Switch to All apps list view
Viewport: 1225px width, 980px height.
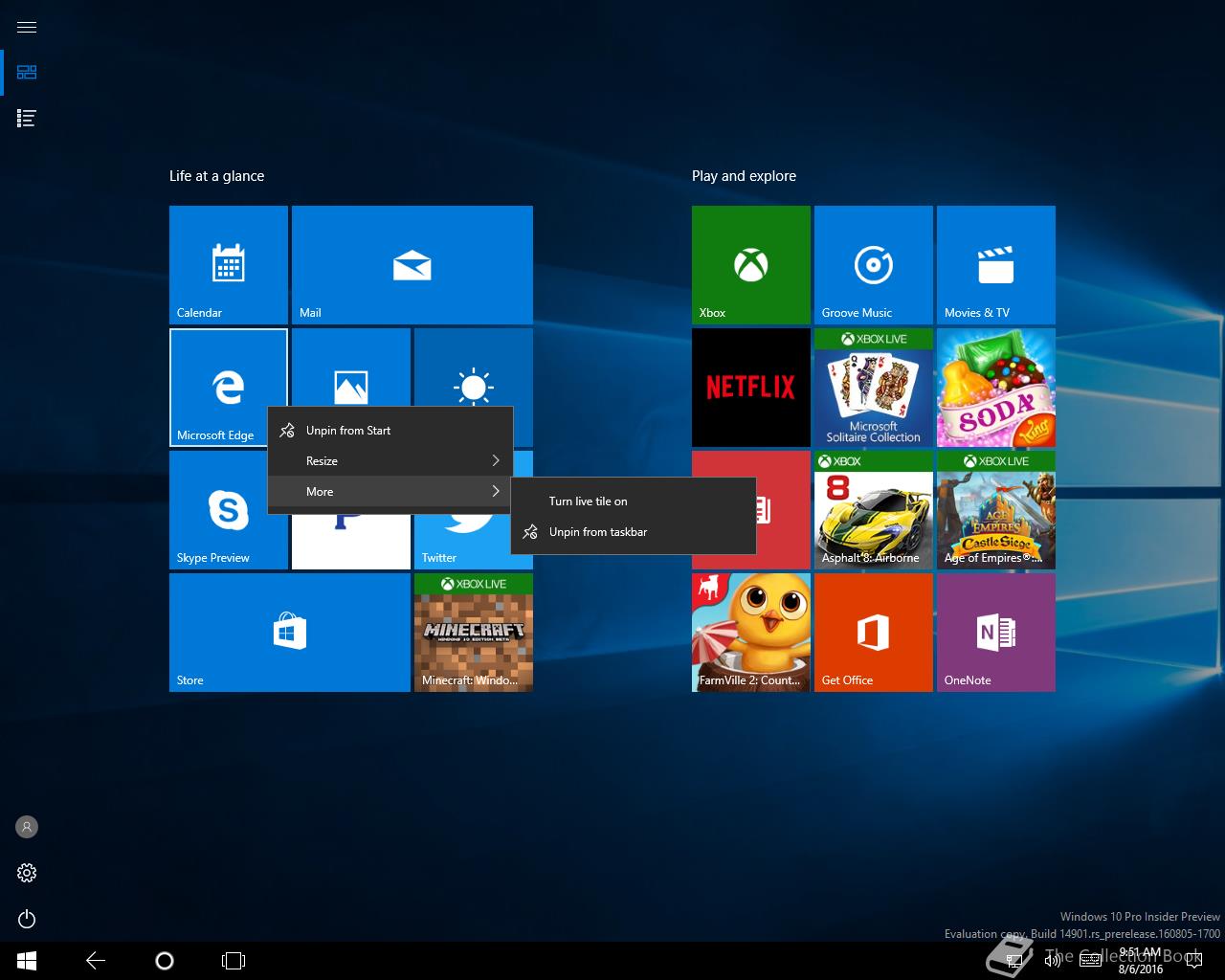pyautogui.click(x=27, y=119)
